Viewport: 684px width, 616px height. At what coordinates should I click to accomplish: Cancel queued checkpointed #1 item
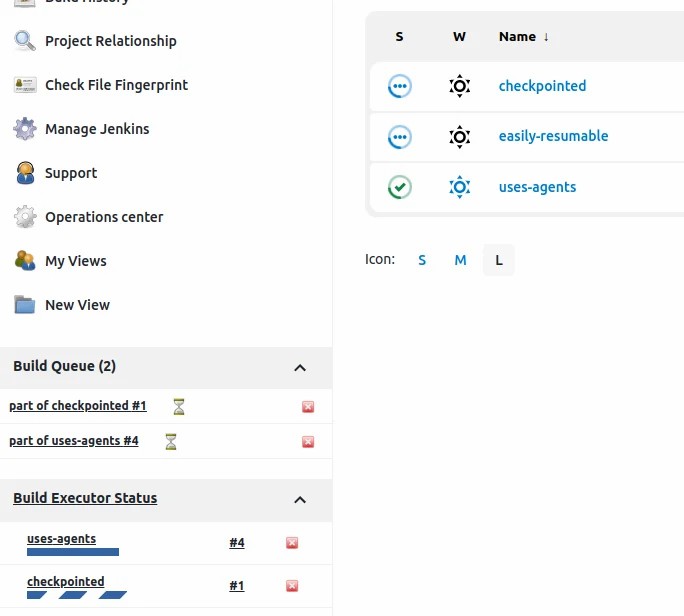click(308, 407)
